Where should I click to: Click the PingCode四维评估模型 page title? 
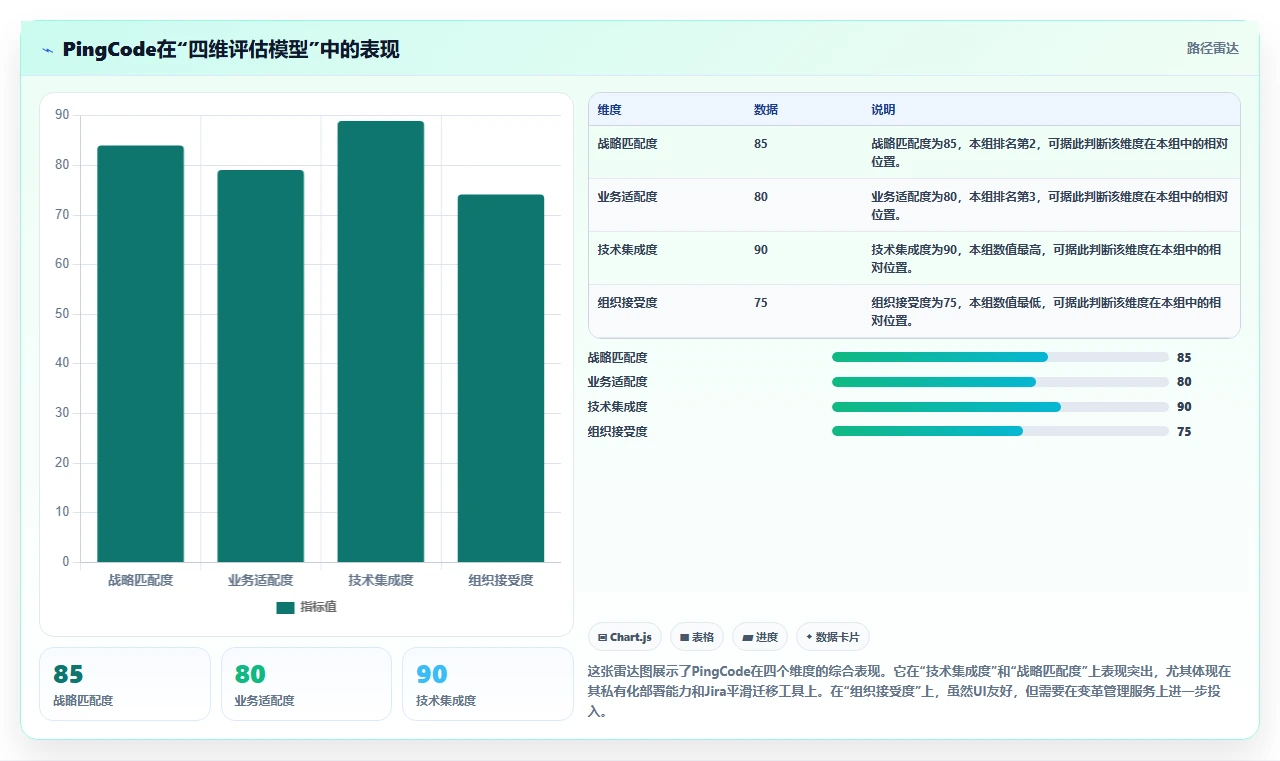pyautogui.click(x=231, y=49)
